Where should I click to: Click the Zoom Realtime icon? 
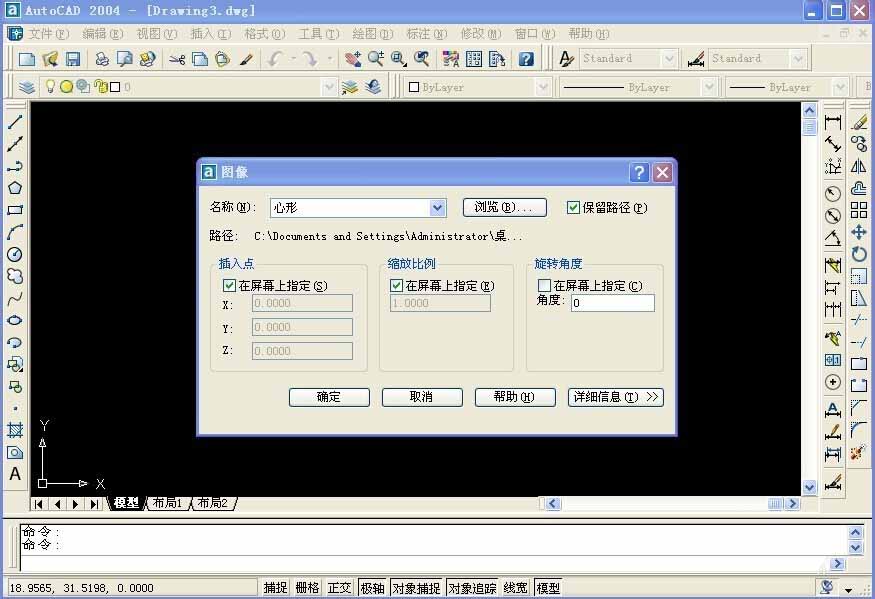click(376, 59)
